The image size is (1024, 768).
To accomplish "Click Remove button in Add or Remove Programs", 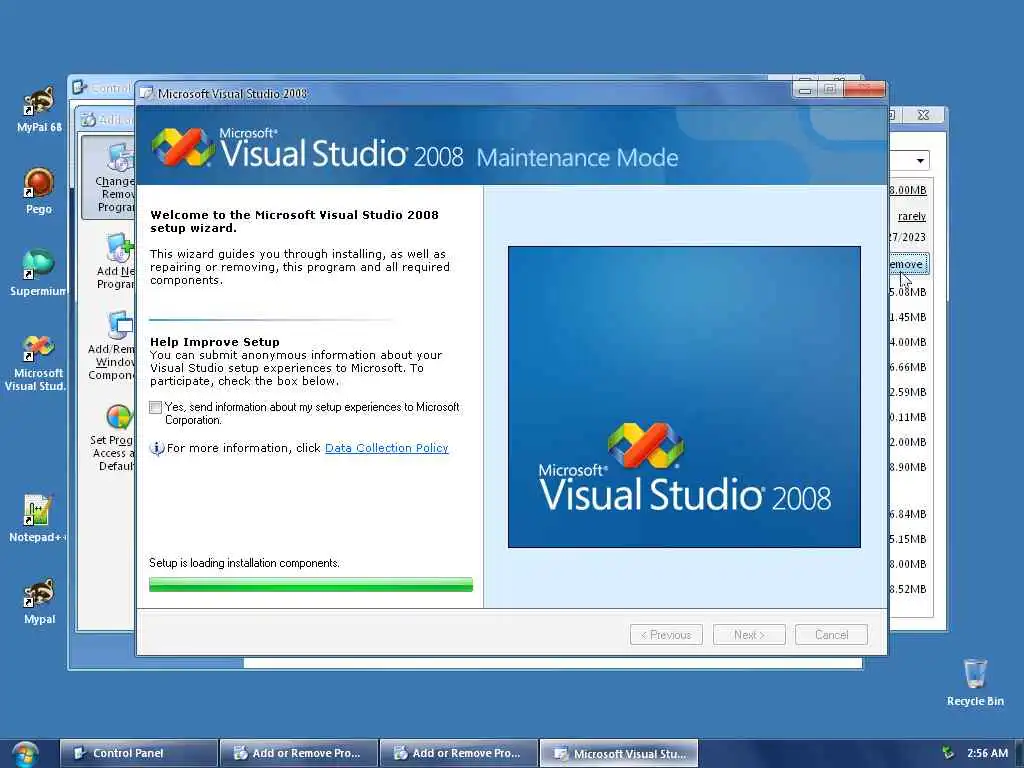I will tap(908, 264).
